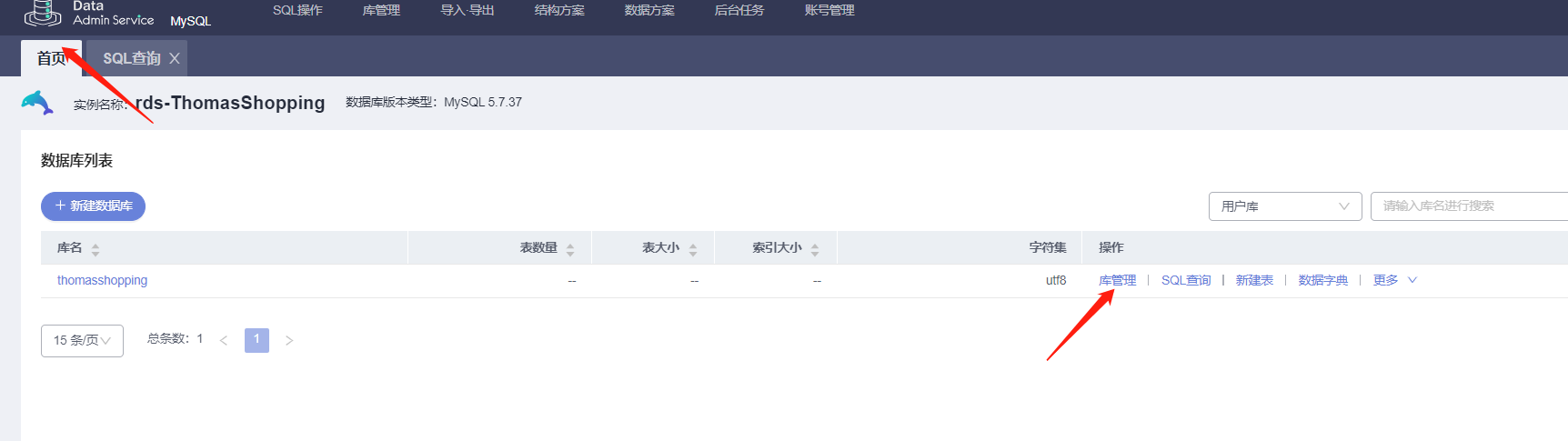Click the database name search field
Viewport: 1568px width, 441px height.
click(1469, 206)
